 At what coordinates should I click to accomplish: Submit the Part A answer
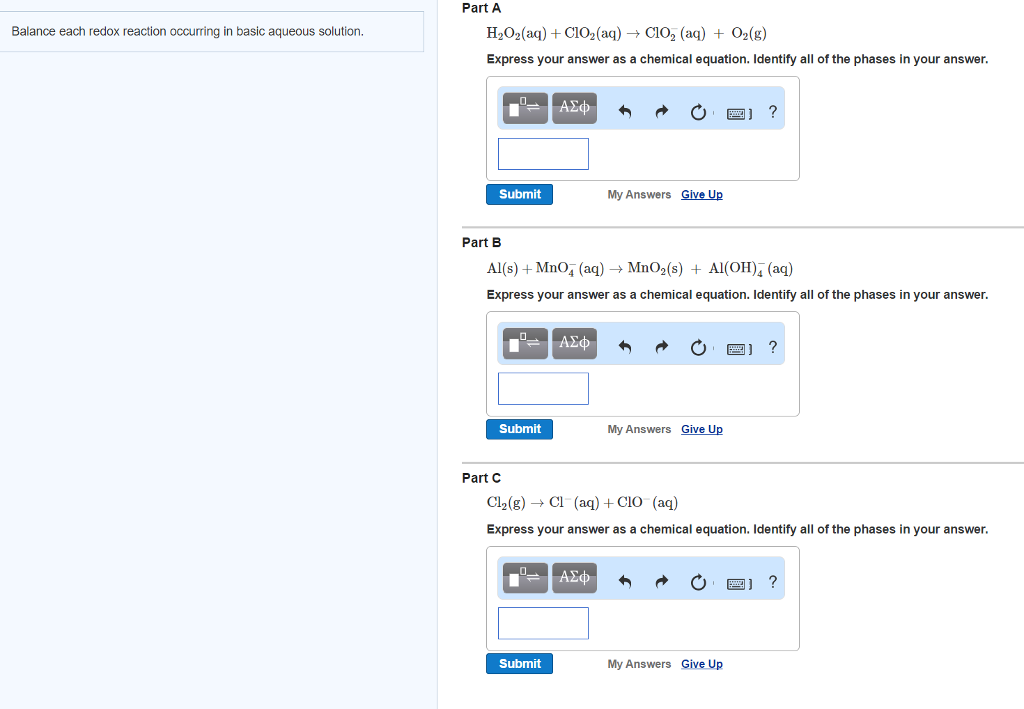coord(519,194)
